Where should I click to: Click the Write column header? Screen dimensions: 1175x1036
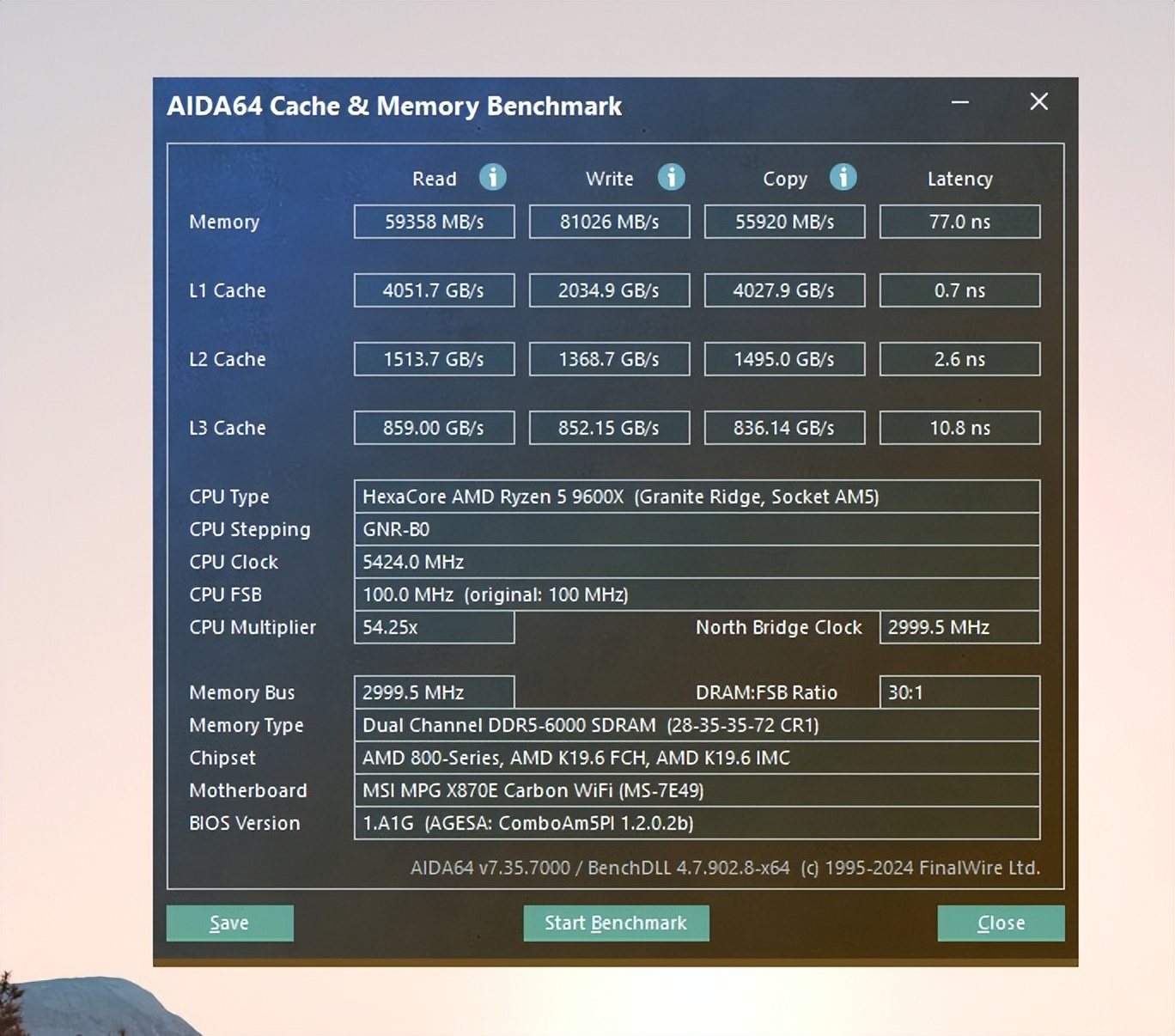[x=610, y=179]
